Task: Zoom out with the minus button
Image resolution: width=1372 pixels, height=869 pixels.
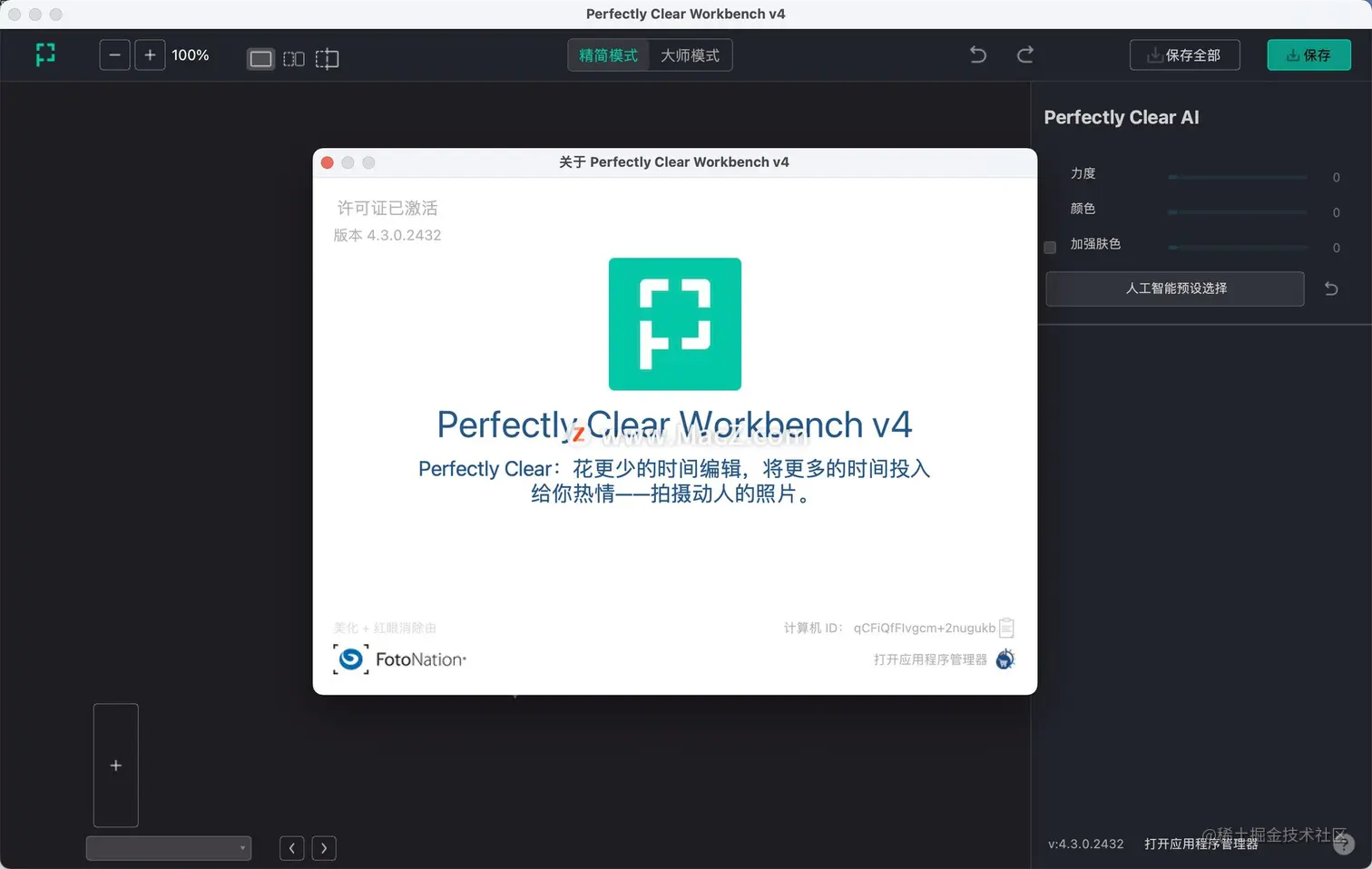Action: coord(114,55)
